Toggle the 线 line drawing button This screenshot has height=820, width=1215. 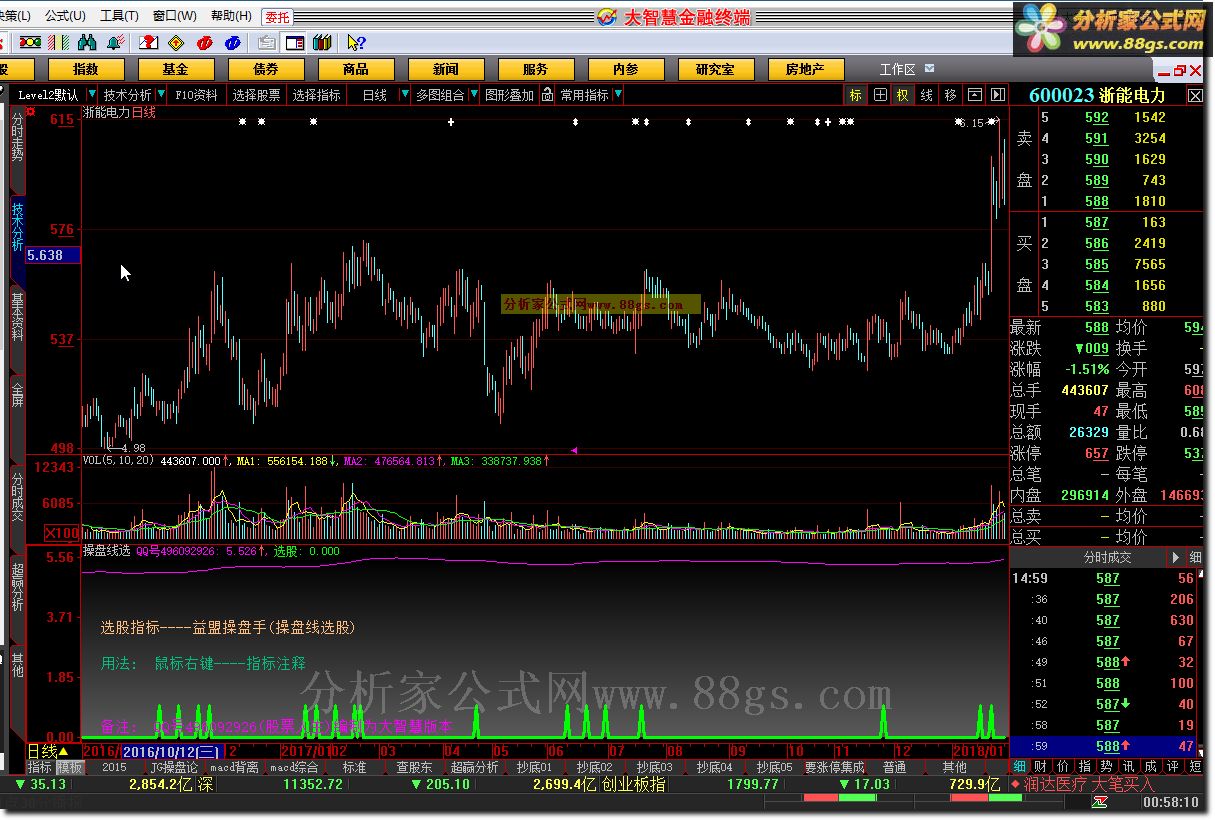click(x=927, y=95)
